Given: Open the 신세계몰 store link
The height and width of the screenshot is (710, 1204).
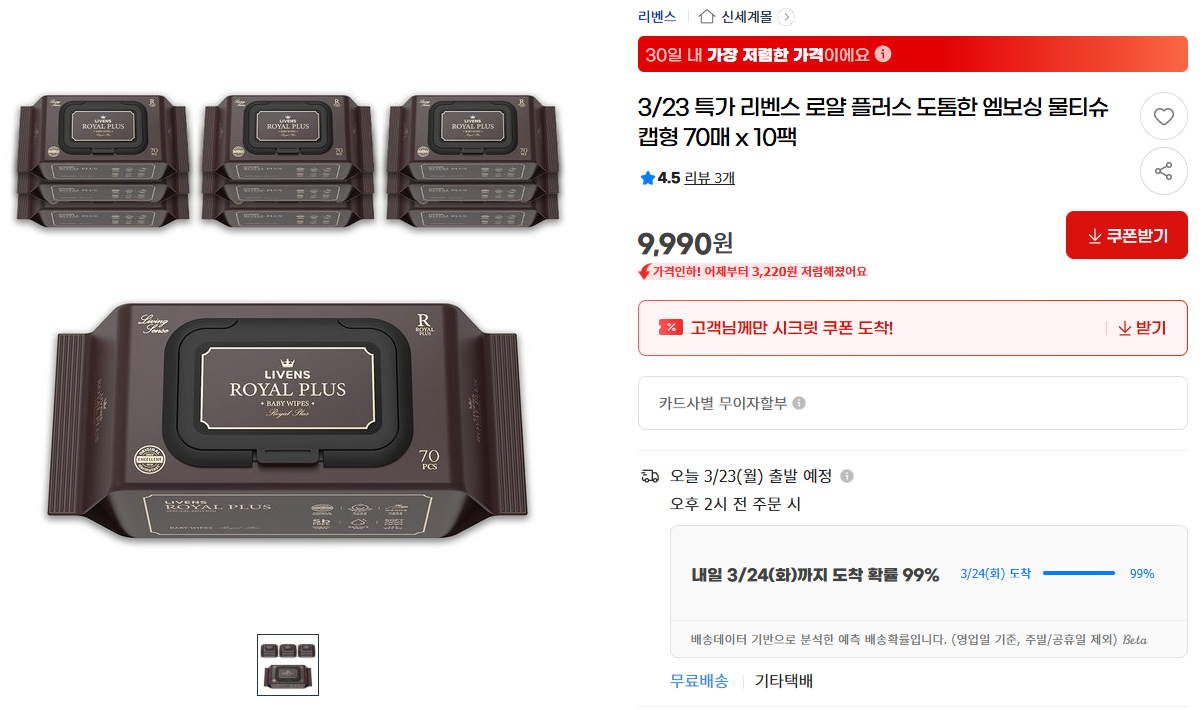Looking at the screenshot, I should tap(747, 16).
